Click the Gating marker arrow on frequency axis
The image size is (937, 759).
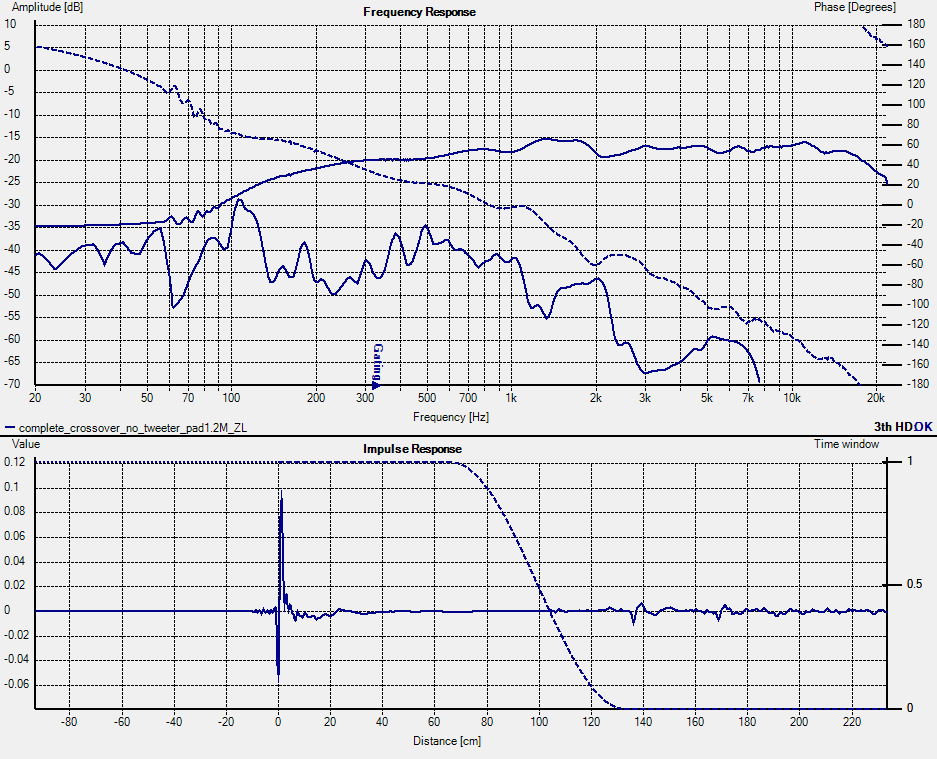tap(376, 384)
